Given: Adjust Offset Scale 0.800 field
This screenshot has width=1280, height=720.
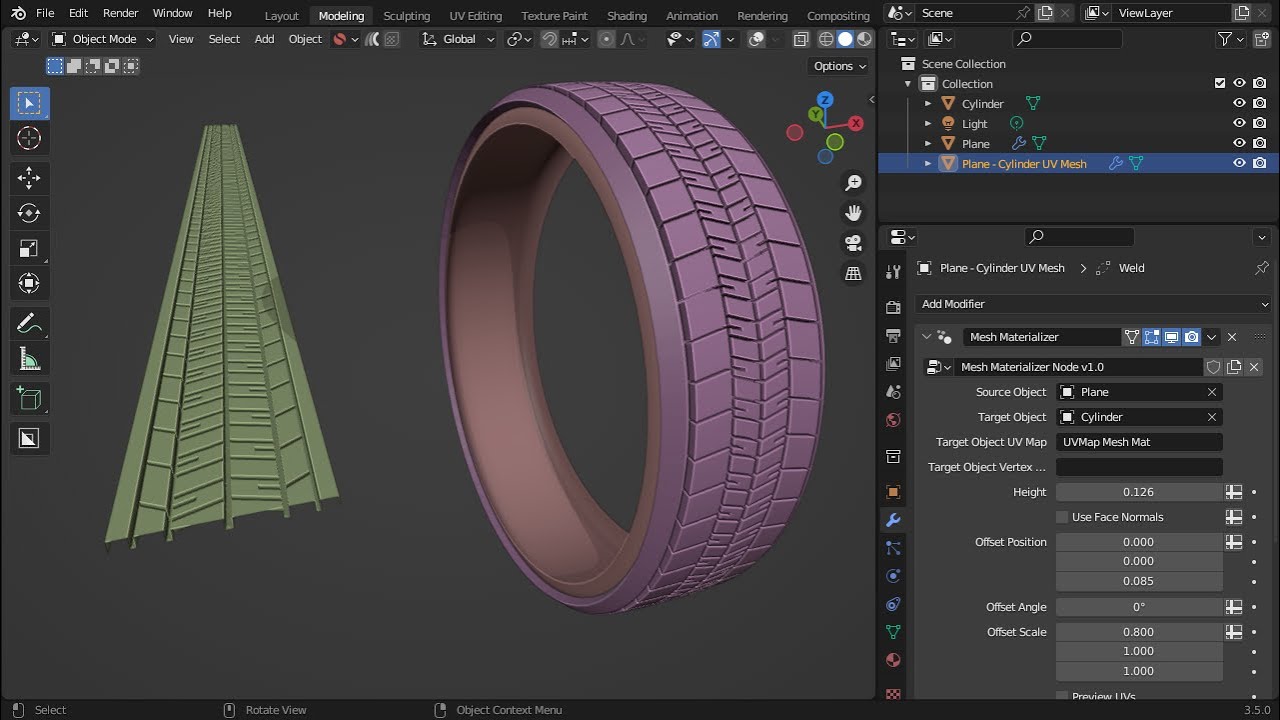Looking at the screenshot, I should click(x=1139, y=632).
